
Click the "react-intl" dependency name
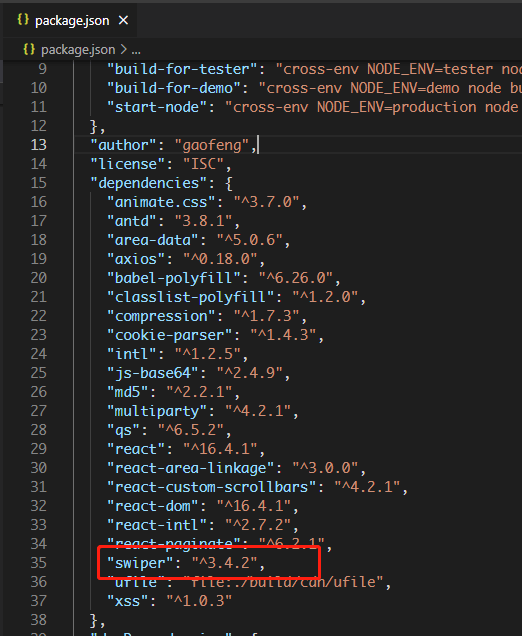157,525
